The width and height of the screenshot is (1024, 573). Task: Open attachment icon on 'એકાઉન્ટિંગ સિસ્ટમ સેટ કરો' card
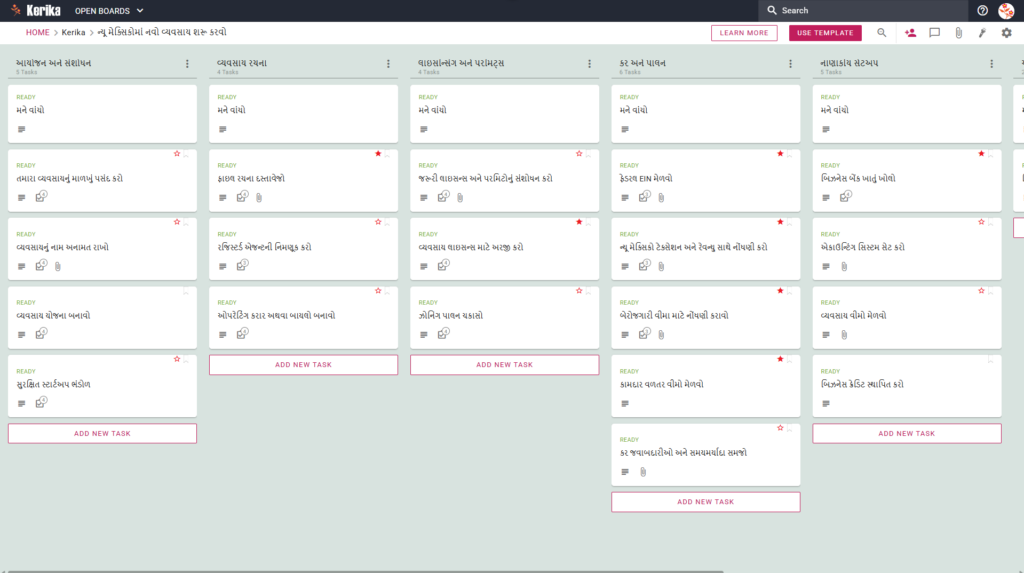pos(844,266)
